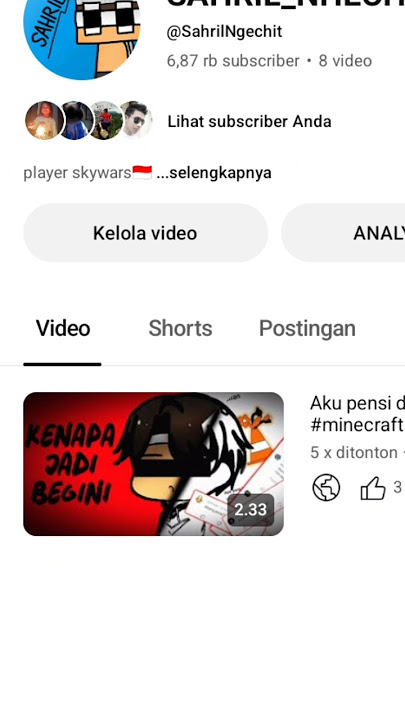Tap subscriber avatar wearing sunglasses
Screen dimensions: 405x720
137,120
